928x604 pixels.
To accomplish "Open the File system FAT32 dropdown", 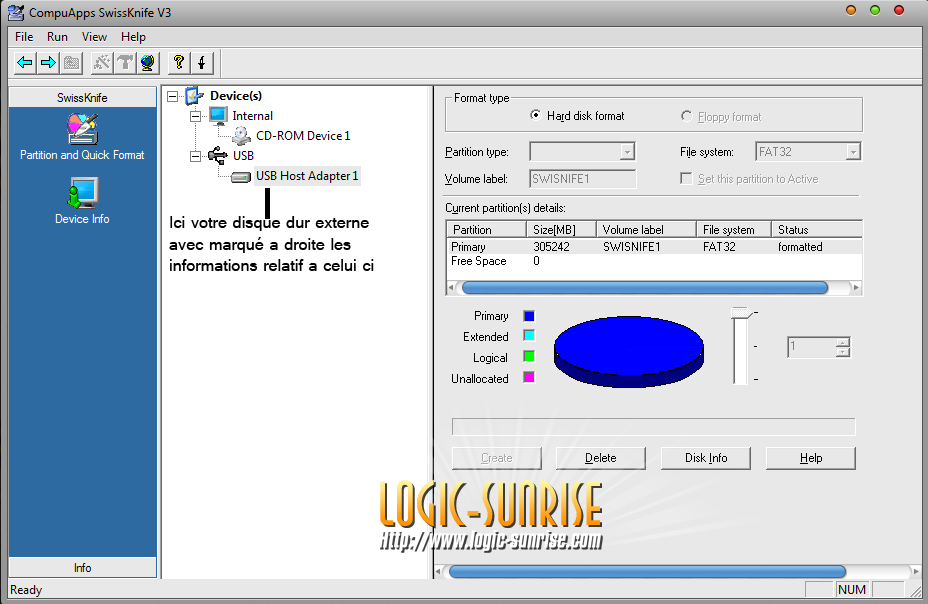I will (853, 152).
